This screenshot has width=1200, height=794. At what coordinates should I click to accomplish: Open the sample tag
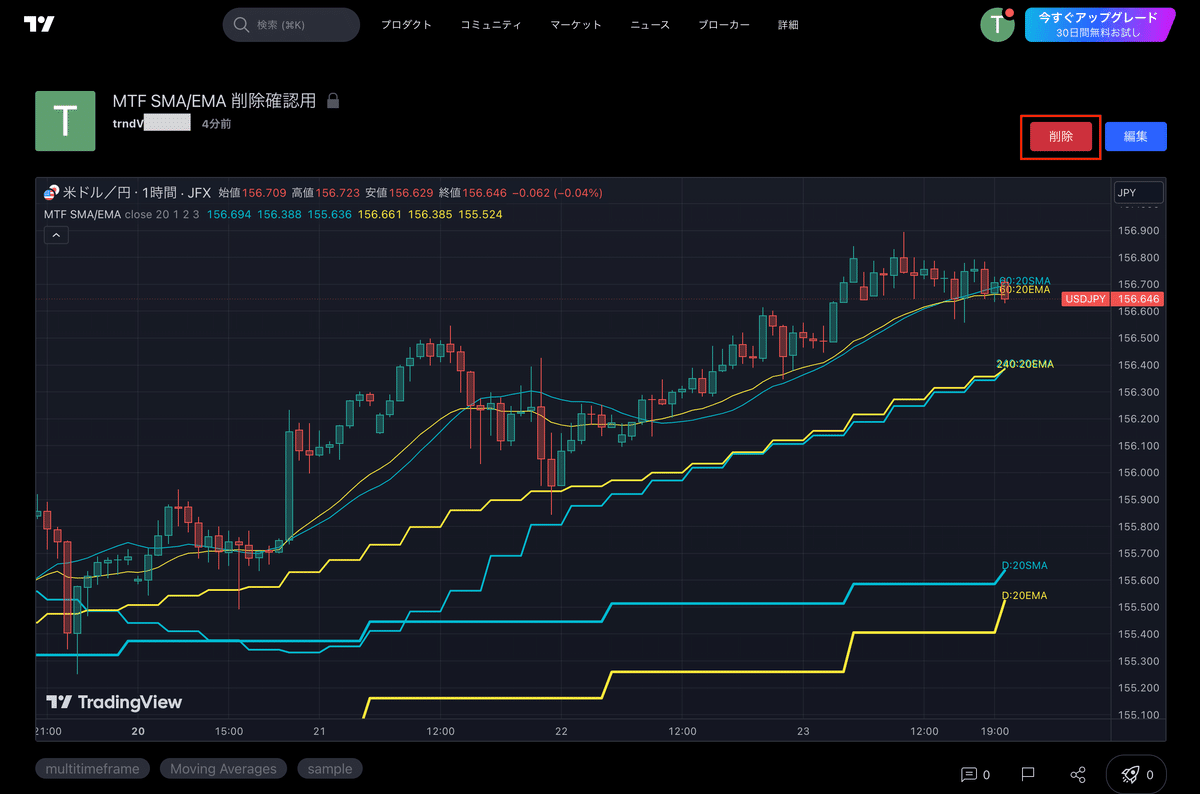click(330, 769)
